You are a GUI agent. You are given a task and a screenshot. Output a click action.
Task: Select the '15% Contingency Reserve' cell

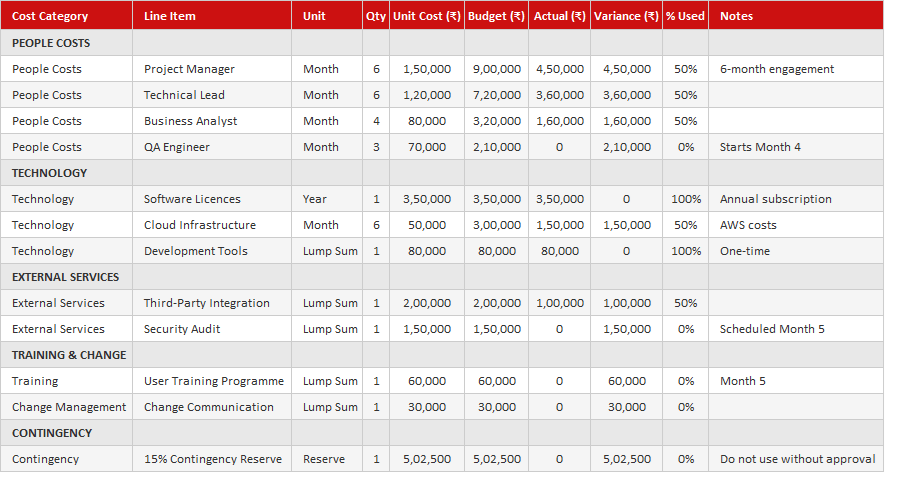pyautogui.click(x=213, y=459)
